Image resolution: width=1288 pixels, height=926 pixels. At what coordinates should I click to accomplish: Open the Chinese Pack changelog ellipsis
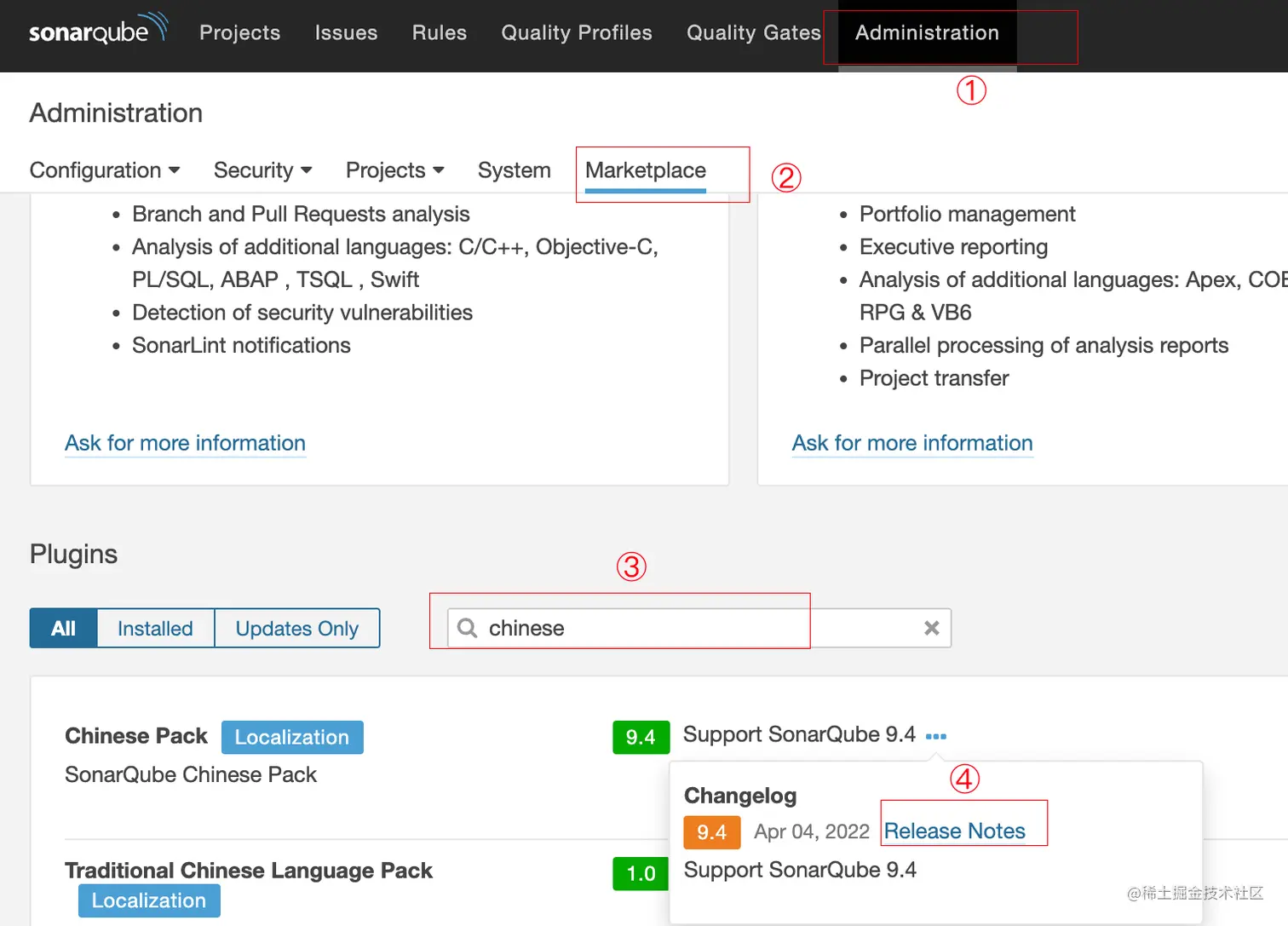pos(935,736)
